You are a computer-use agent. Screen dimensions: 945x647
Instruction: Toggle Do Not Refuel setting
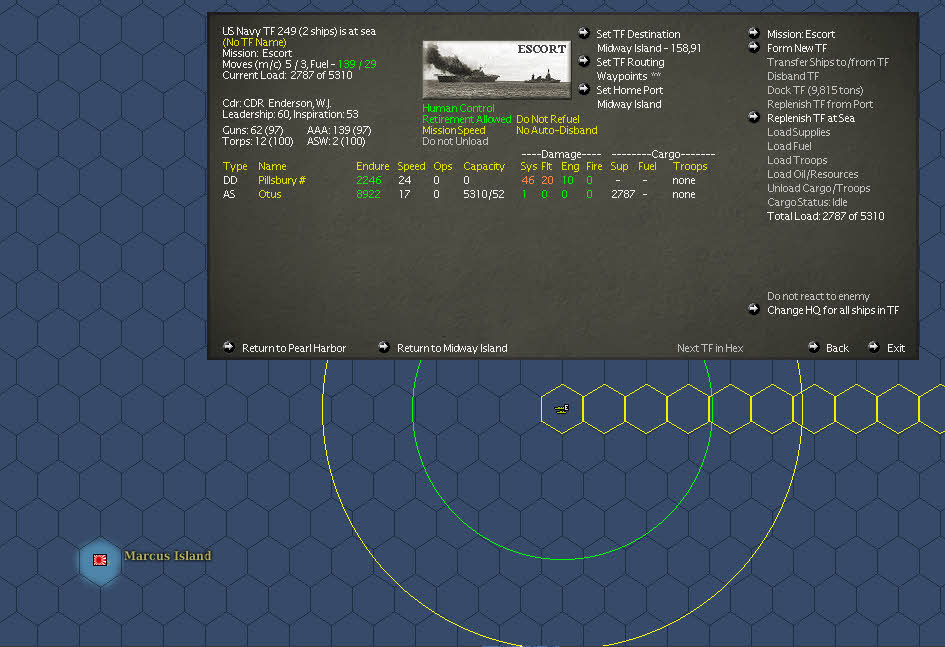click(x=548, y=119)
